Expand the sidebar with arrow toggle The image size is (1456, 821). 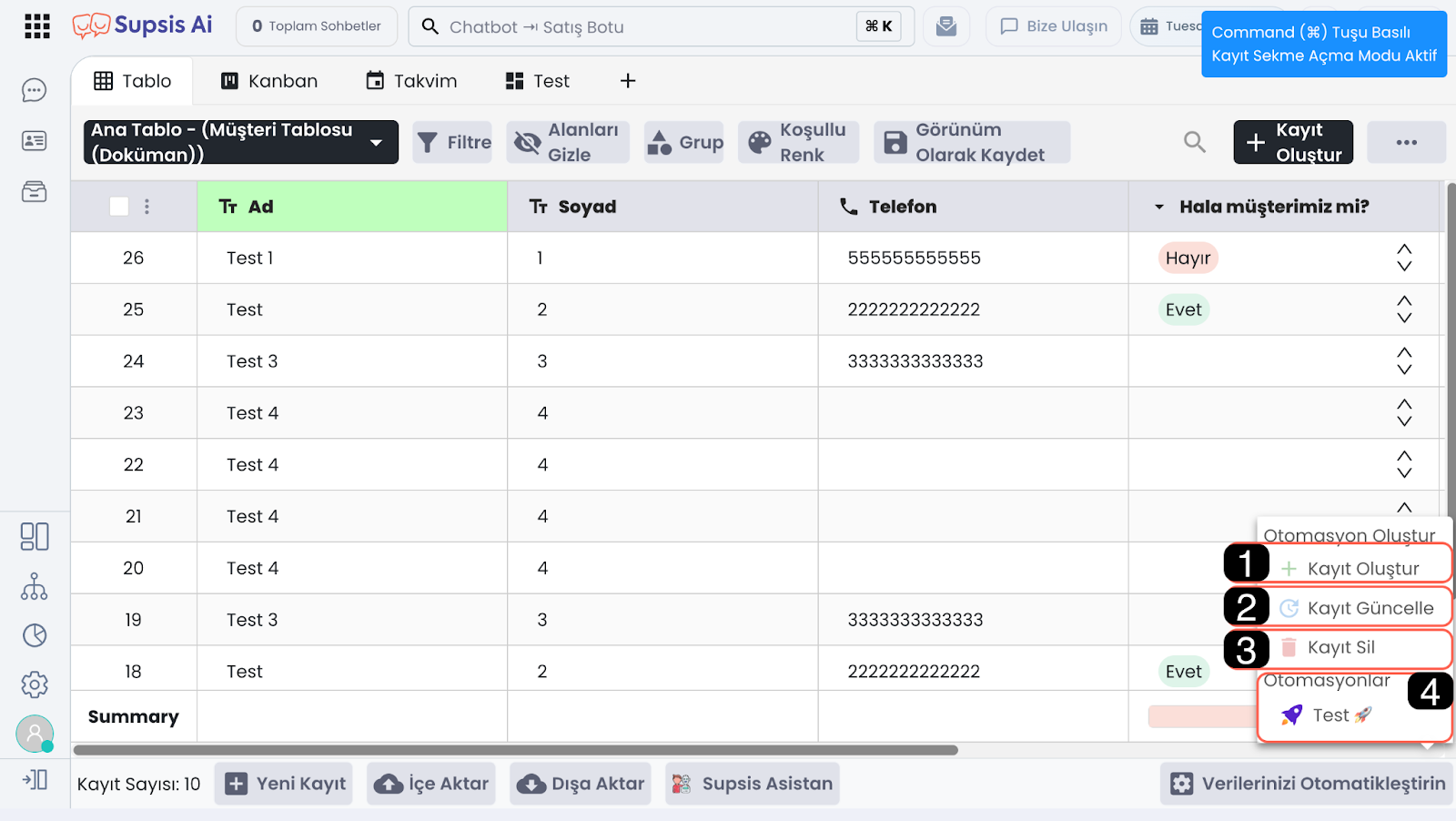coord(35,780)
